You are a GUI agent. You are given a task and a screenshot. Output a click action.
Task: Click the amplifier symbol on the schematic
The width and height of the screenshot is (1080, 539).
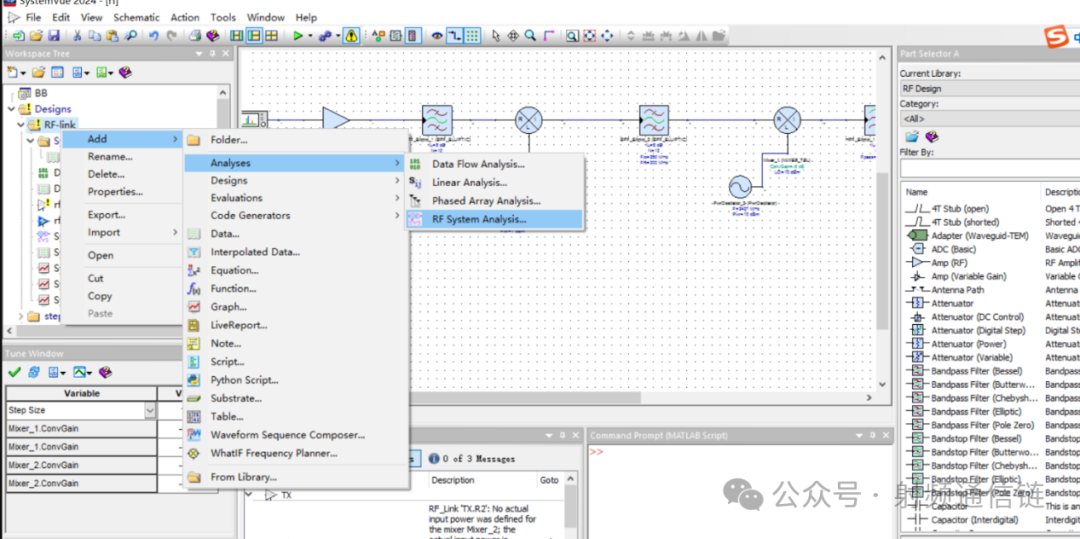coord(336,120)
